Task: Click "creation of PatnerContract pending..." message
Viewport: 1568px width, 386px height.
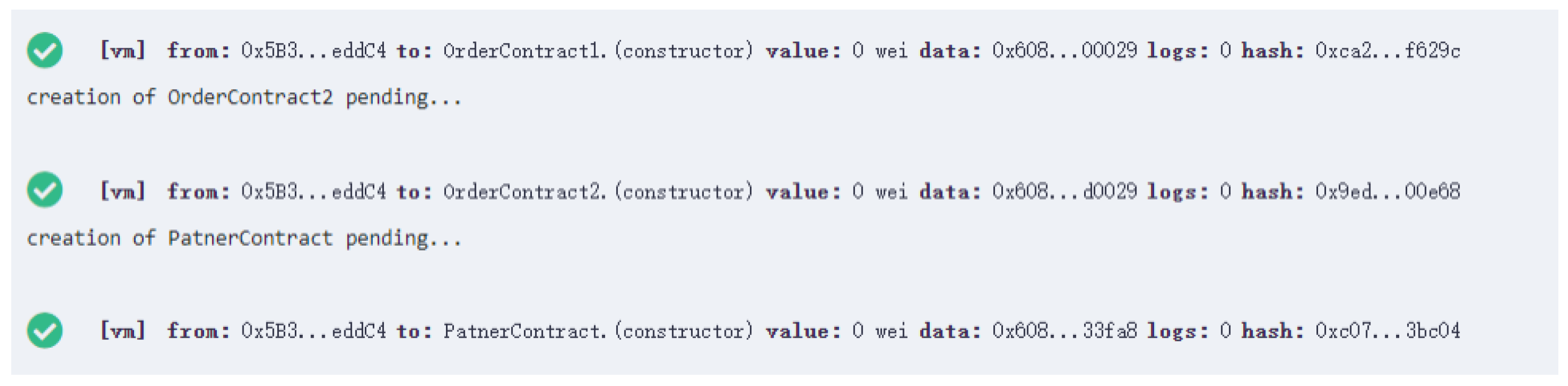Action: [244, 238]
